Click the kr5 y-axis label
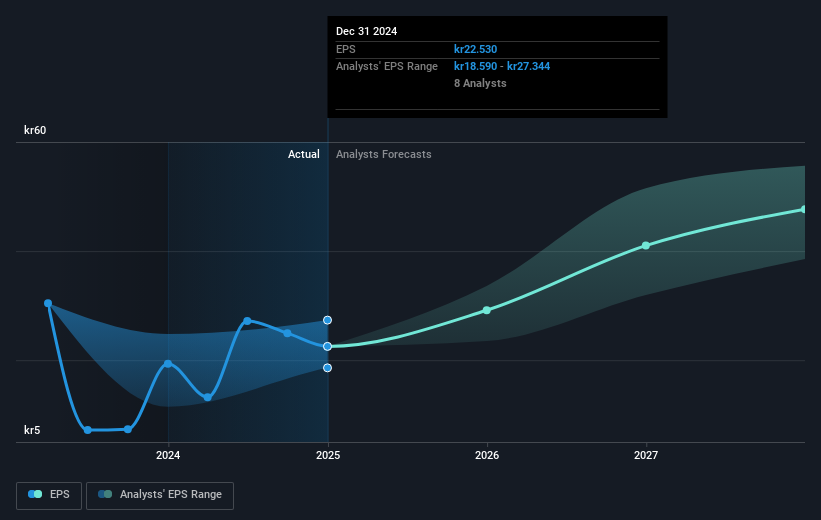821x520 pixels. tap(32, 430)
